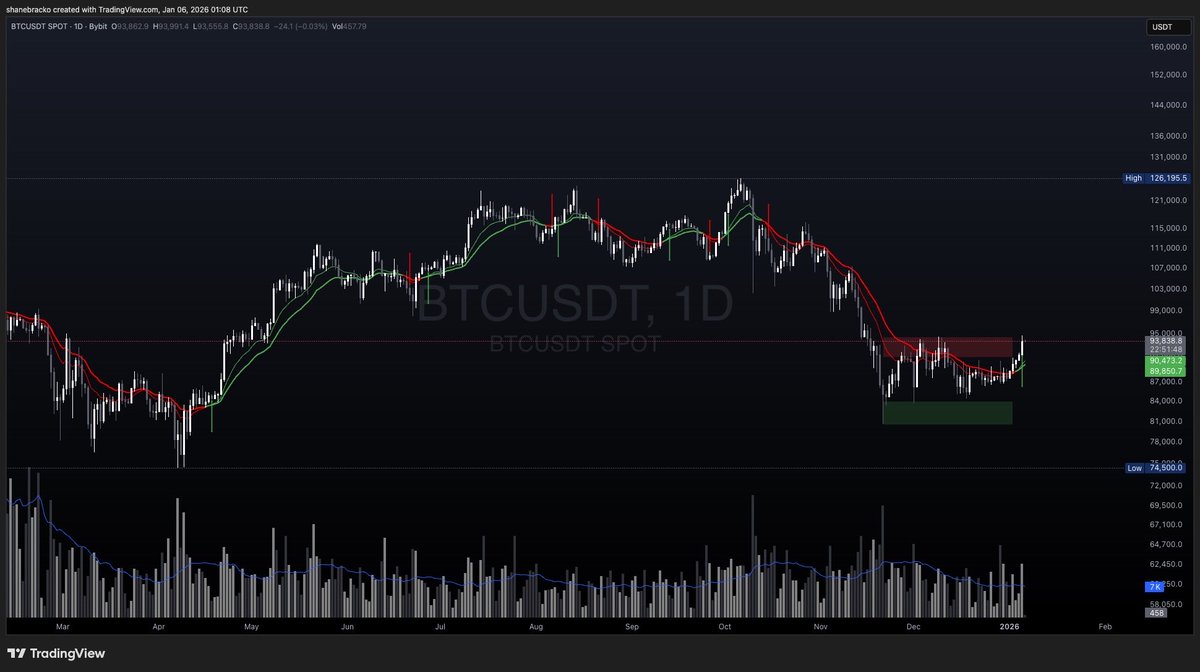The image size is (1200, 672).
Task: Select the green demand zone rectangle drawing
Action: (946, 412)
